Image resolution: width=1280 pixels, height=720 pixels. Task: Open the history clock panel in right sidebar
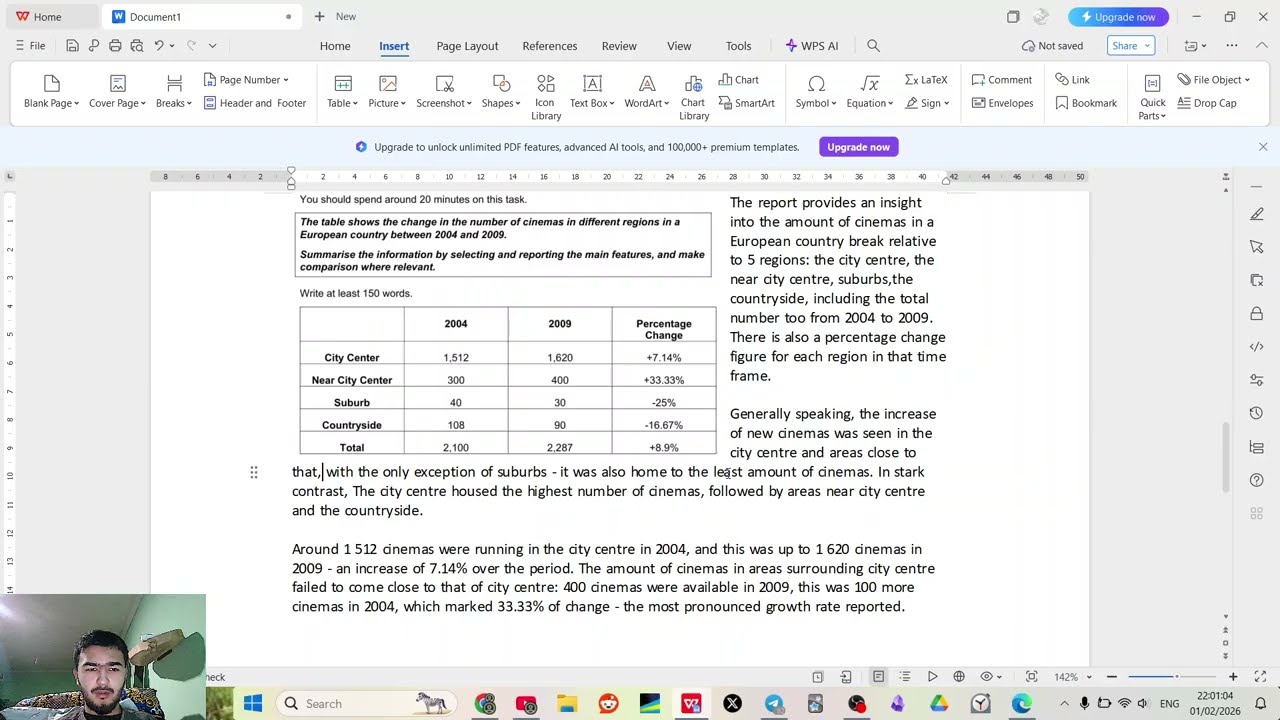pyautogui.click(x=1257, y=414)
